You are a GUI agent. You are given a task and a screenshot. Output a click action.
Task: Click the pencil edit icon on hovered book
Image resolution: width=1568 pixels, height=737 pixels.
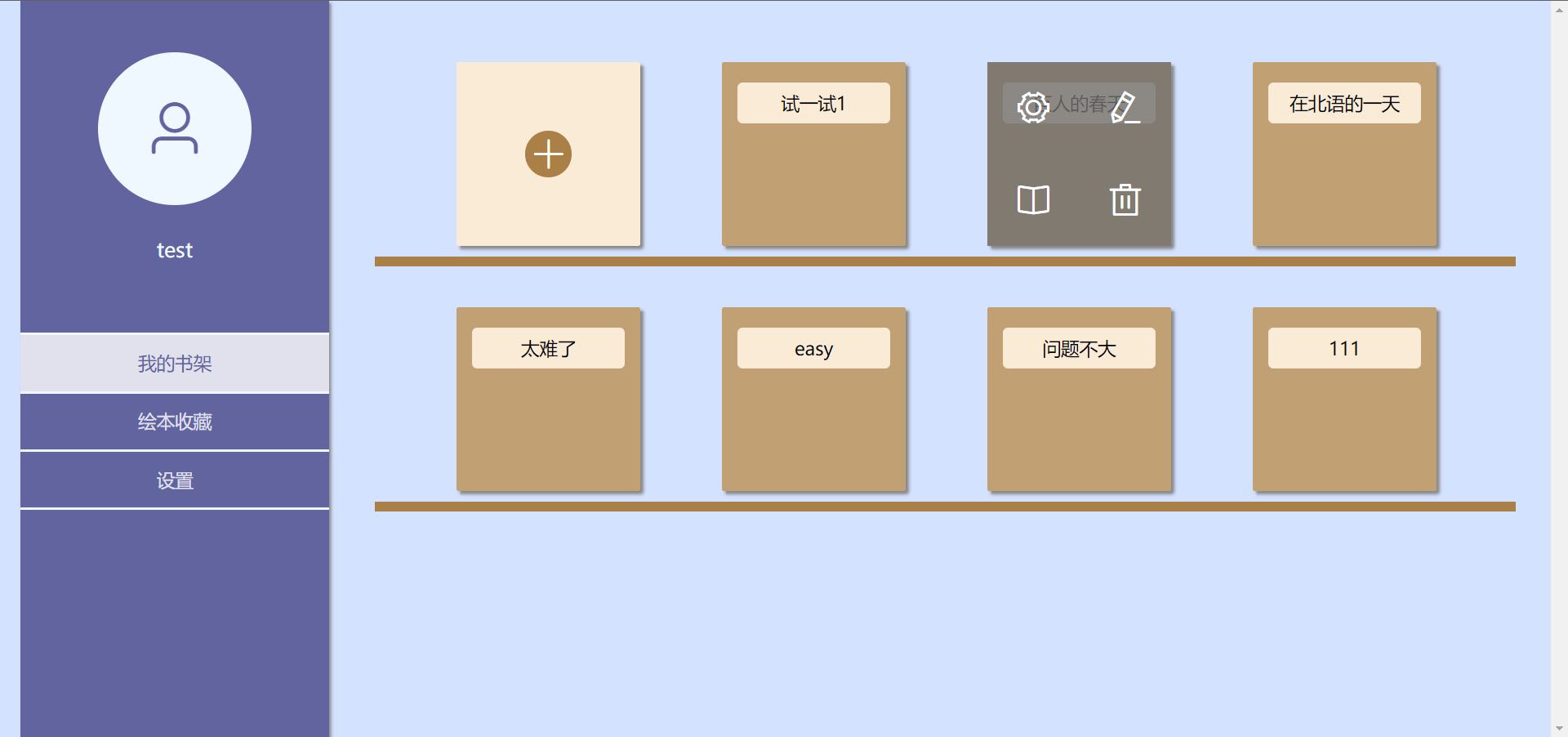[x=1125, y=107]
